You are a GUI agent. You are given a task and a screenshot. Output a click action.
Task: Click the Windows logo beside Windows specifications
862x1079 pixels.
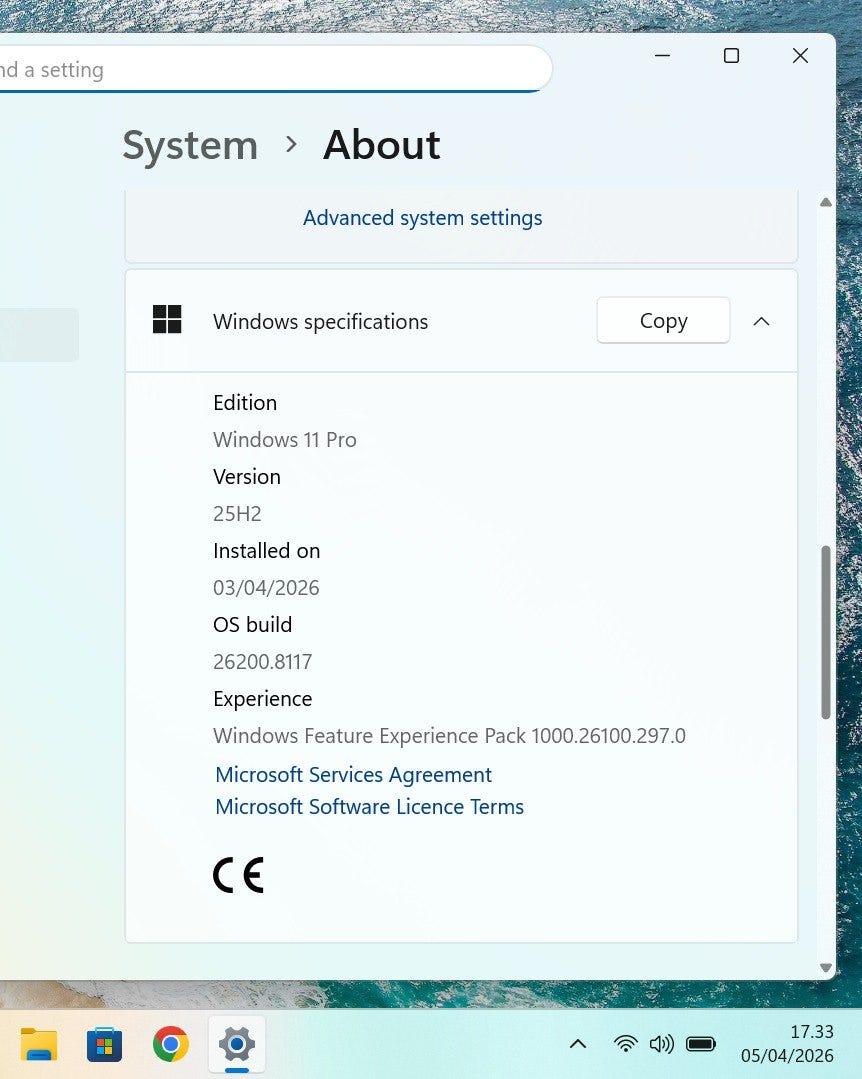(167, 320)
